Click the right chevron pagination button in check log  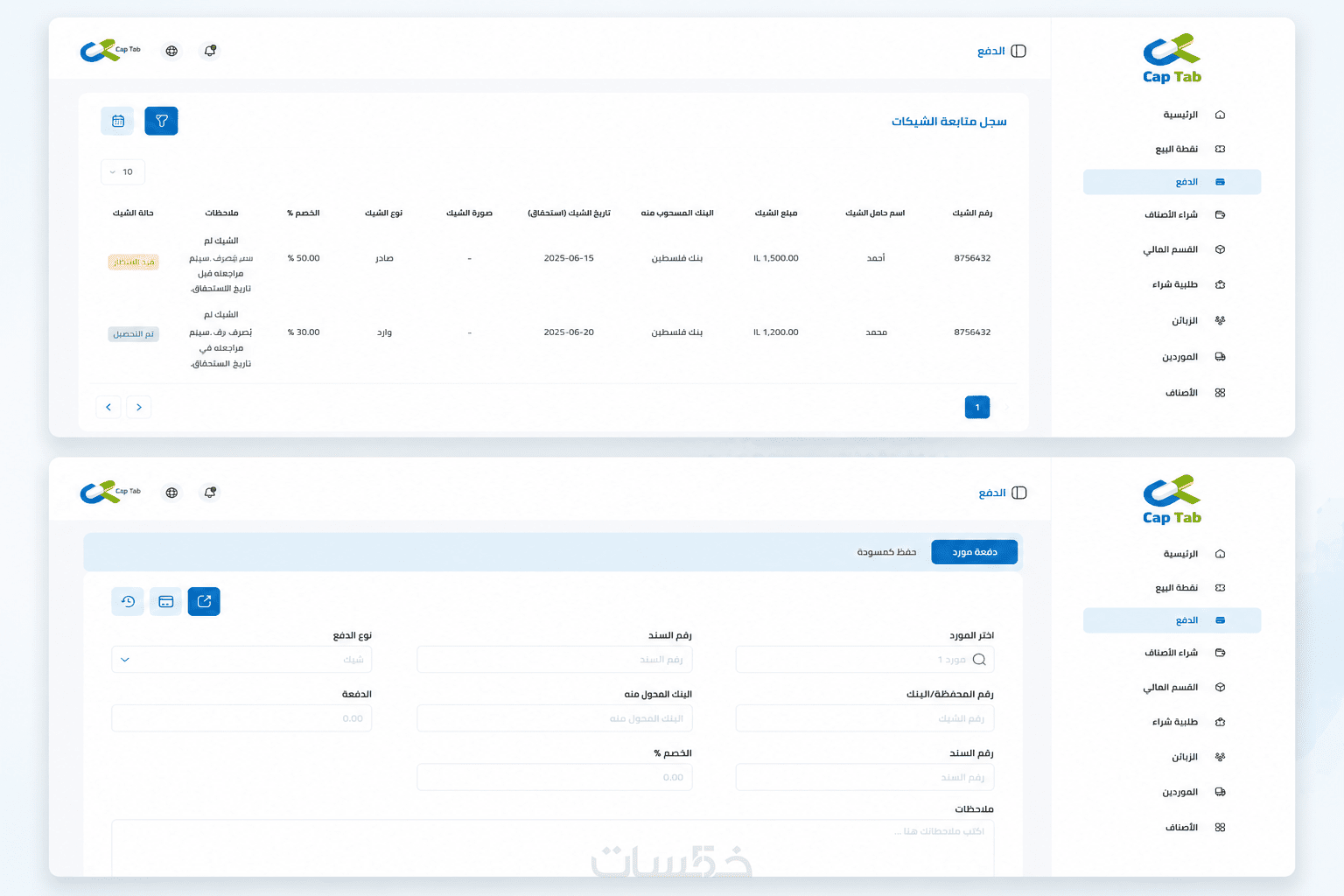[139, 407]
